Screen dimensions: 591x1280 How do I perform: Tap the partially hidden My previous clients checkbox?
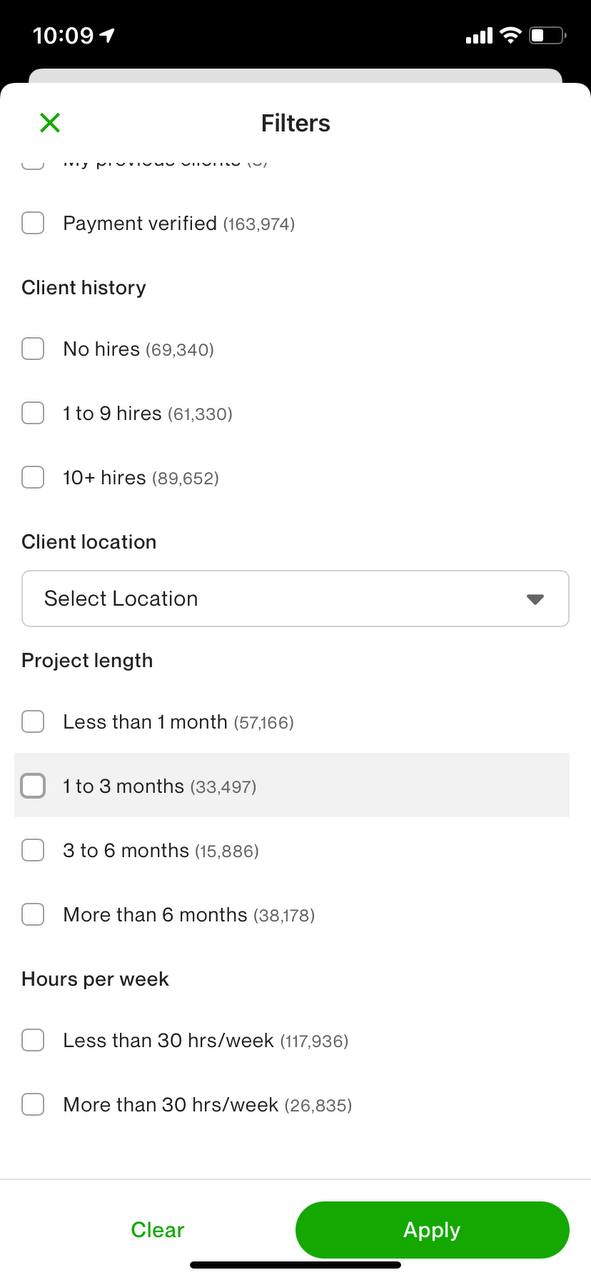pos(33,161)
